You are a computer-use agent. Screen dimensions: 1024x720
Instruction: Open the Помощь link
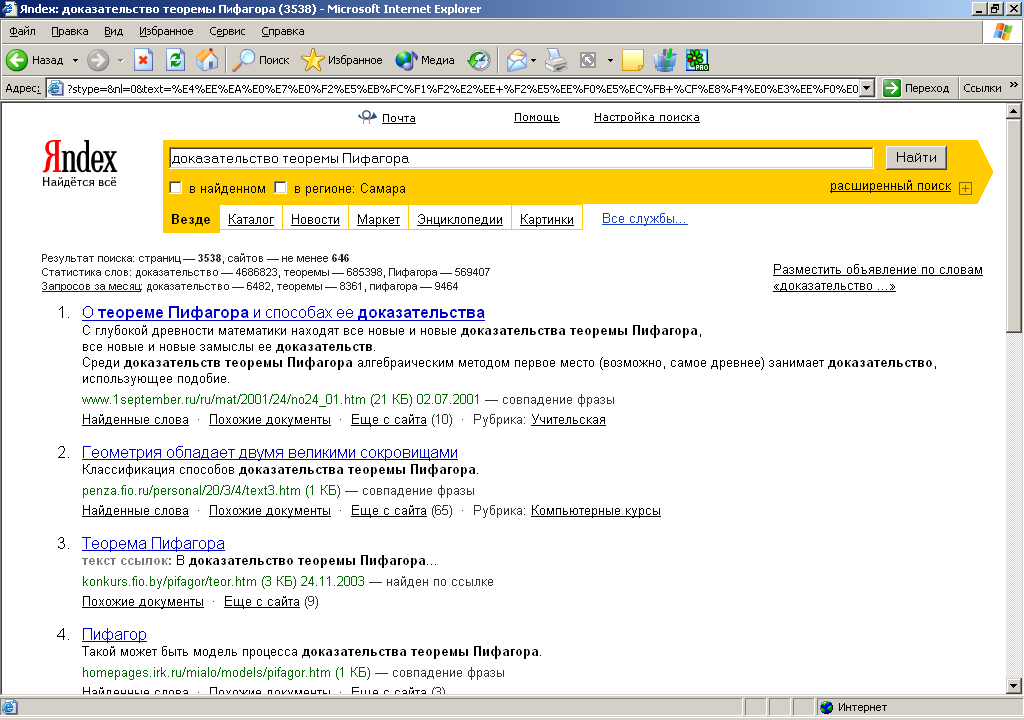point(537,118)
